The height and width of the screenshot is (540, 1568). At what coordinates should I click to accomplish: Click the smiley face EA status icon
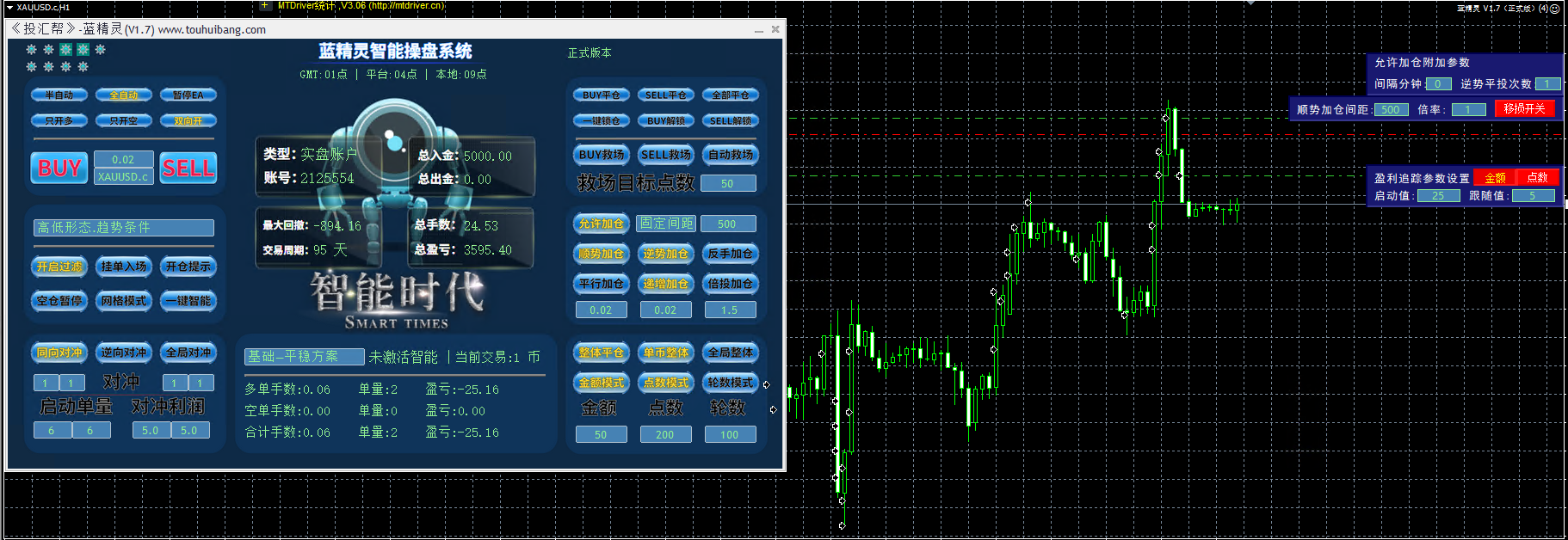point(1554,8)
